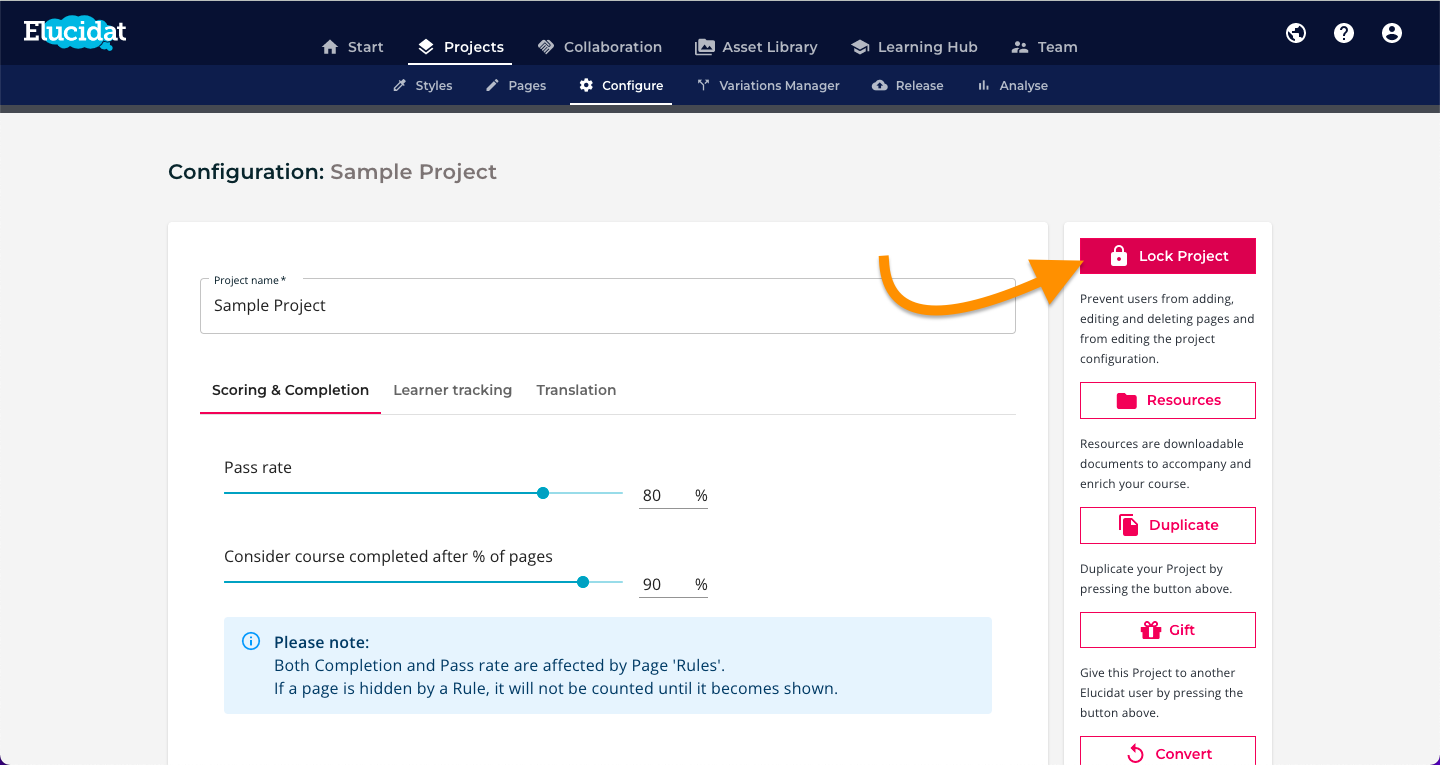
Task: Open Projects in top navigation
Action: tap(461, 47)
